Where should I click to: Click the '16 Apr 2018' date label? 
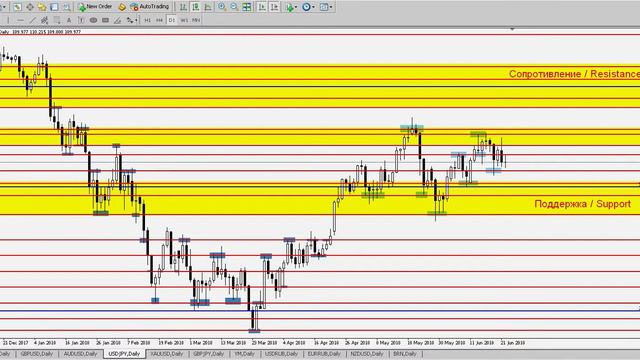326,343
